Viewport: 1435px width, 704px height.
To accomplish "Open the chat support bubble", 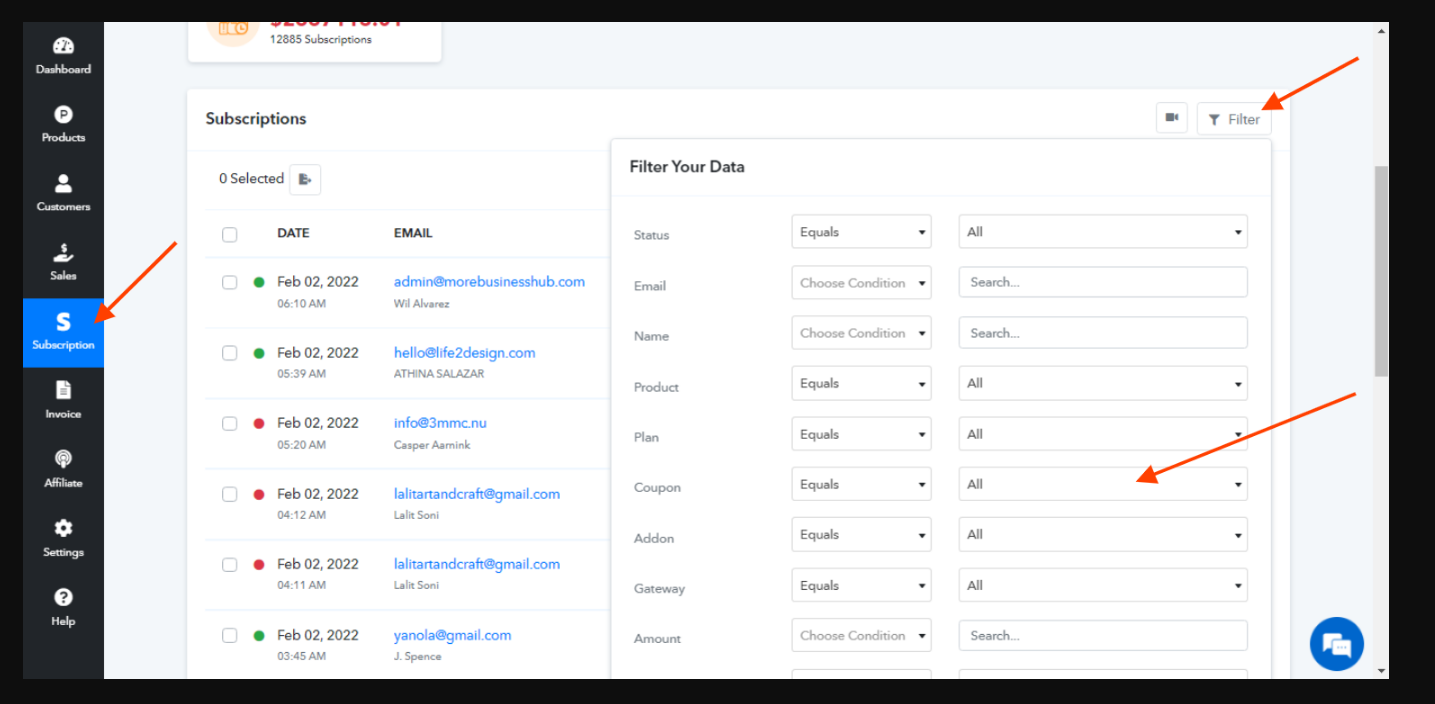I will pyautogui.click(x=1337, y=643).
